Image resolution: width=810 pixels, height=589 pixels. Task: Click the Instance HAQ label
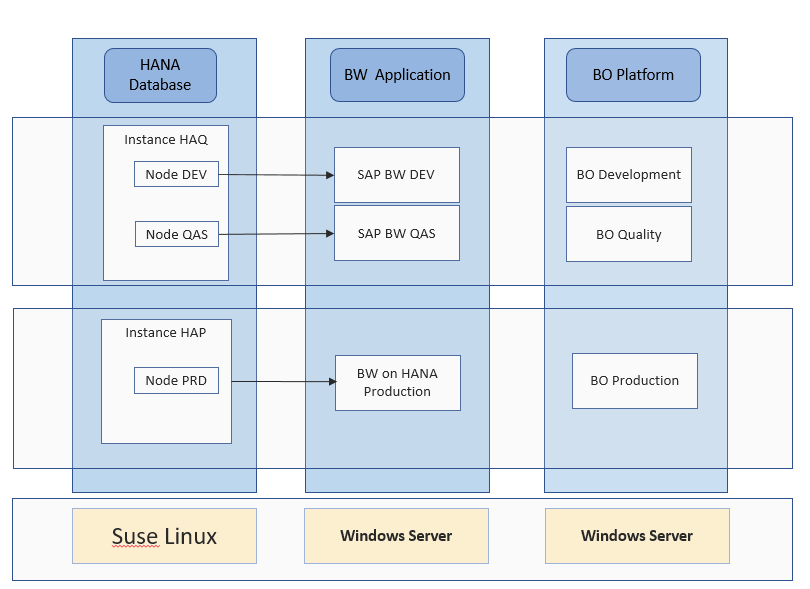[166, 140]
